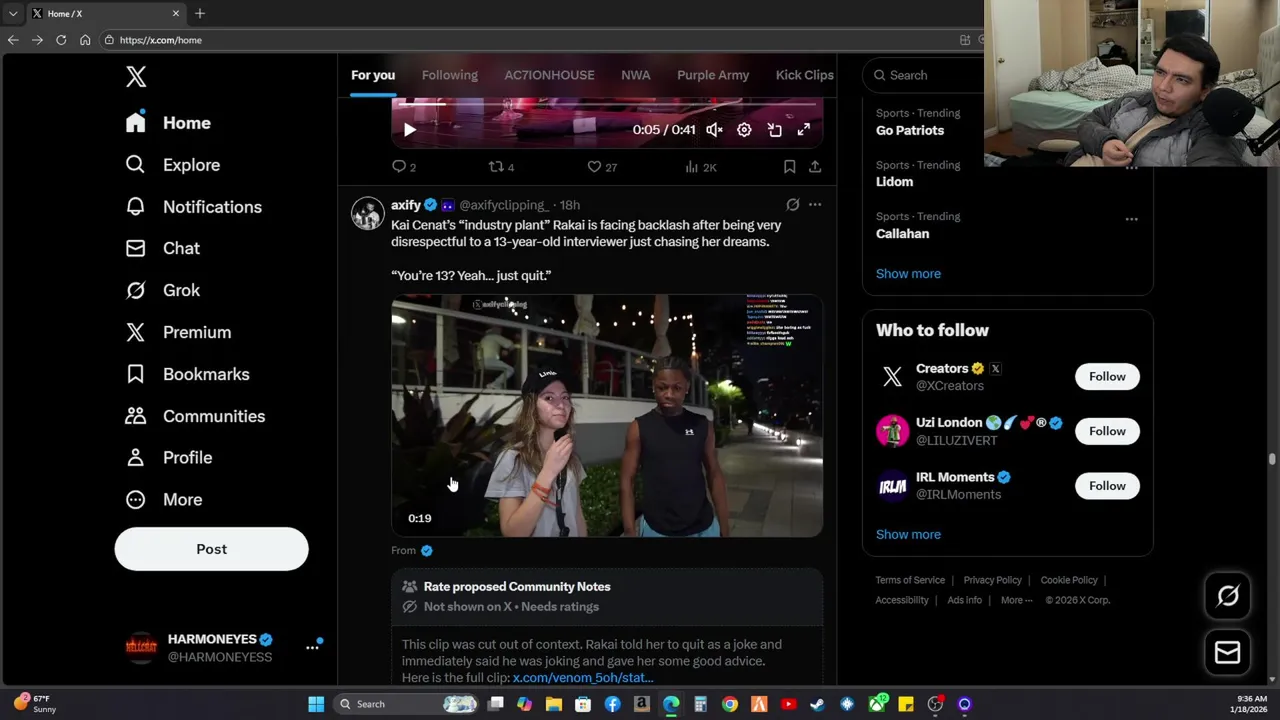Open the @axifyclipping_ handle link
This screenshot has height=720, width=1280.
(x=504, y=205)
